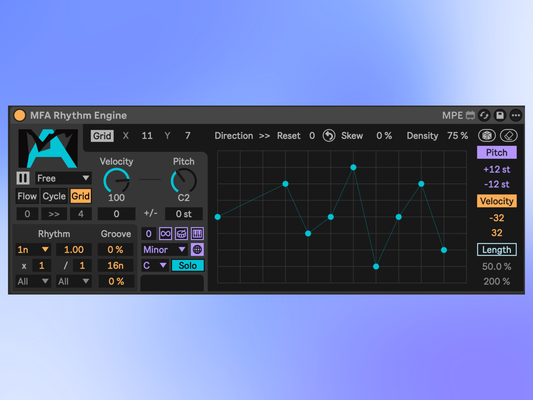This screenshot has height=400, width=533.
Task: Select the Flow mode tab
Action: coord(27,196)
